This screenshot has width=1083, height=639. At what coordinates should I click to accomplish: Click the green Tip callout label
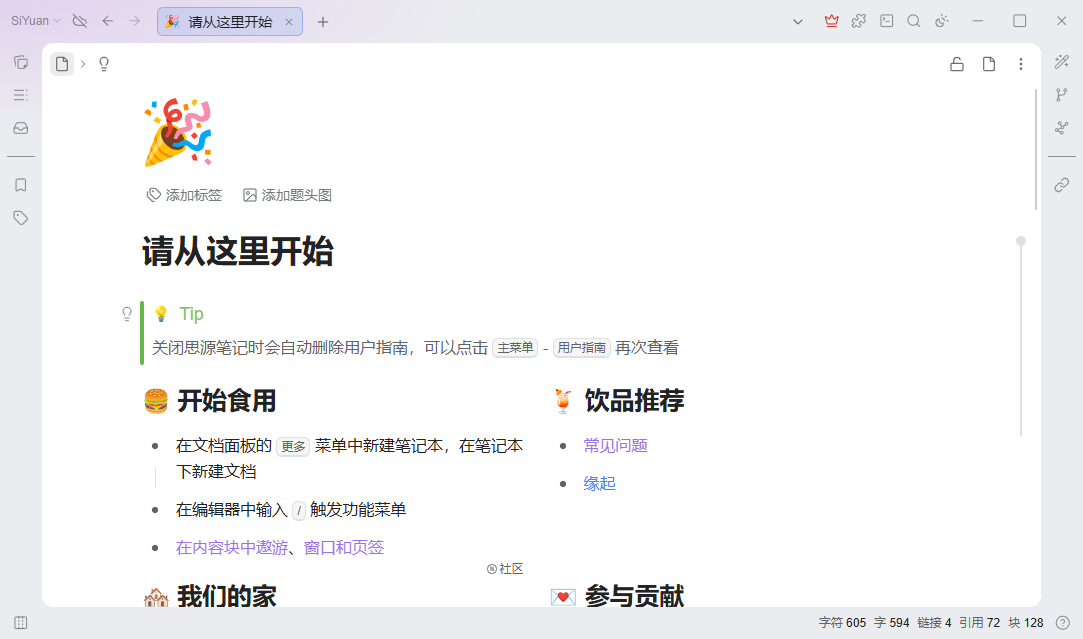(191, 314)
